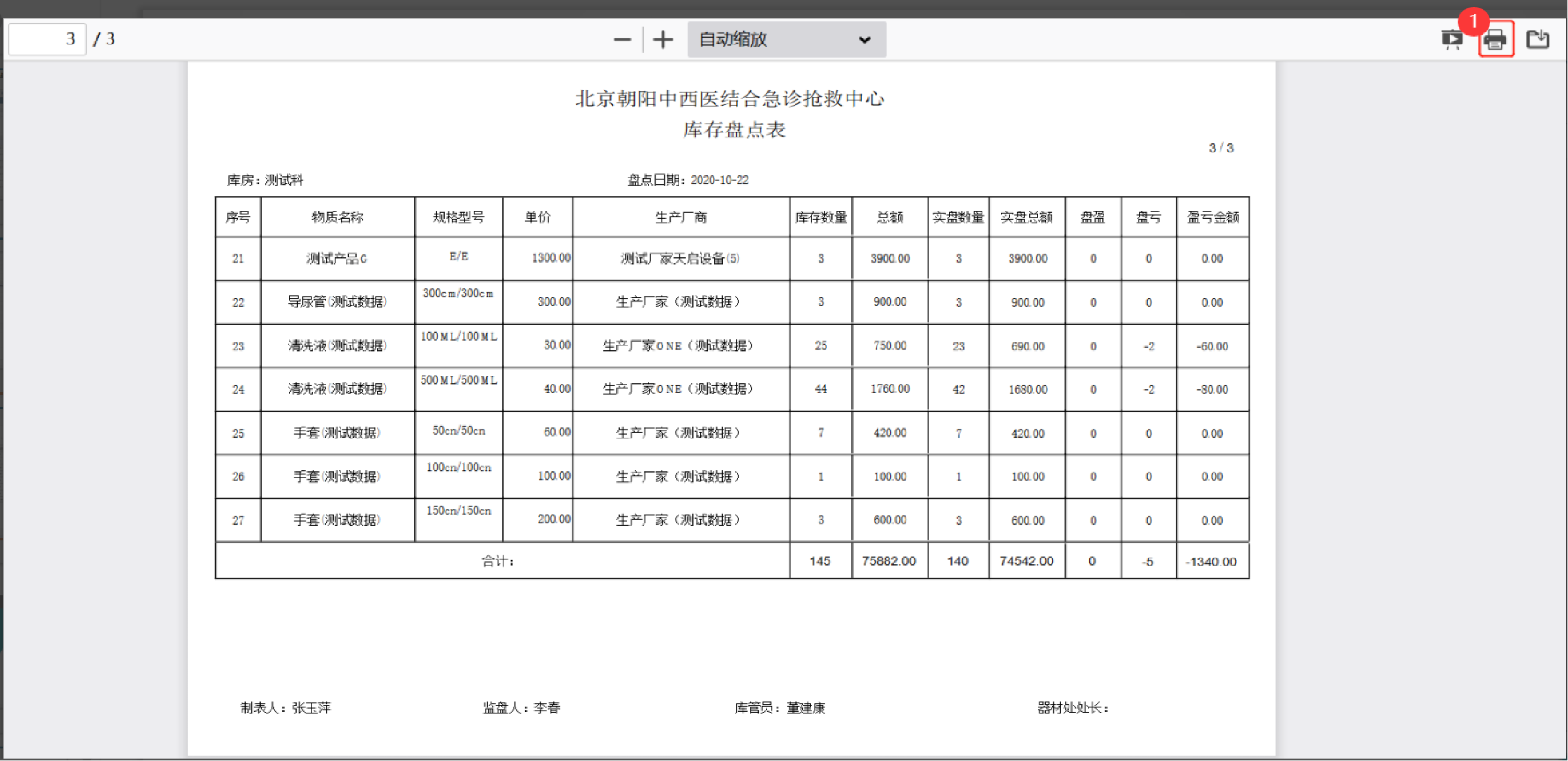Zoom out with the minus icon
The image size is (1568, 761).
[622, 40]
